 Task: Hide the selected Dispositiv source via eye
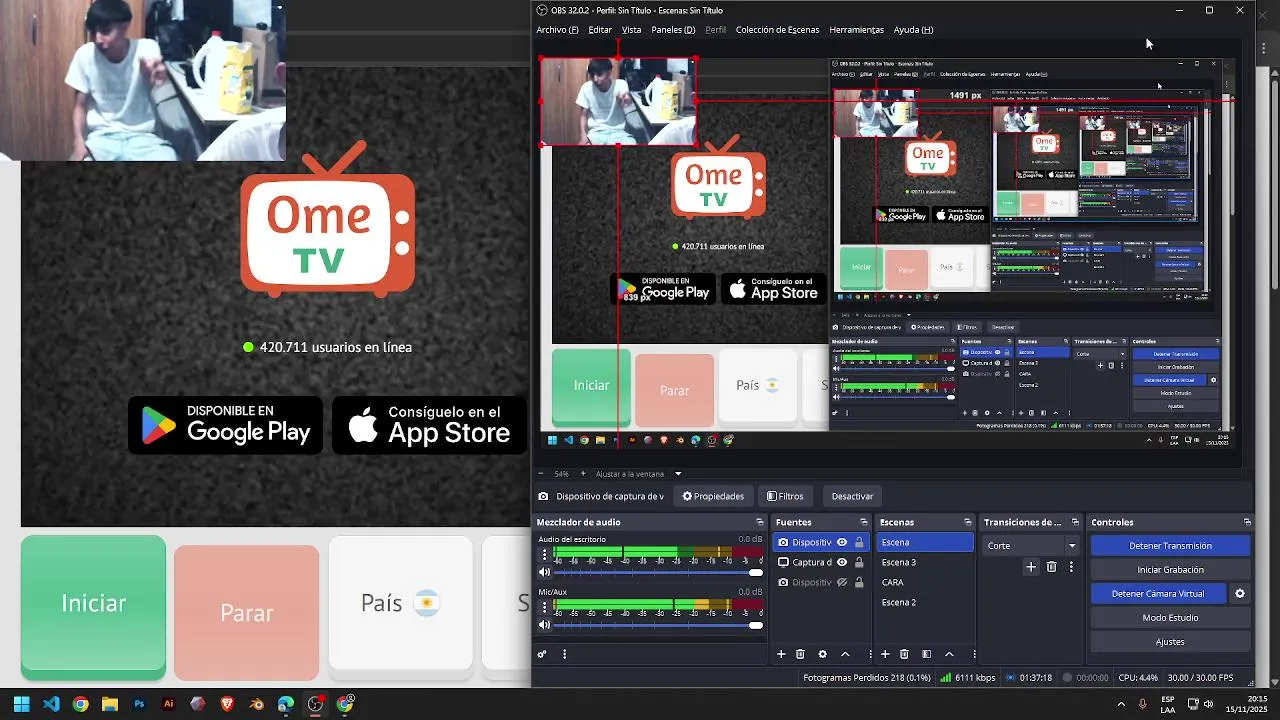(x=842, y=542)
